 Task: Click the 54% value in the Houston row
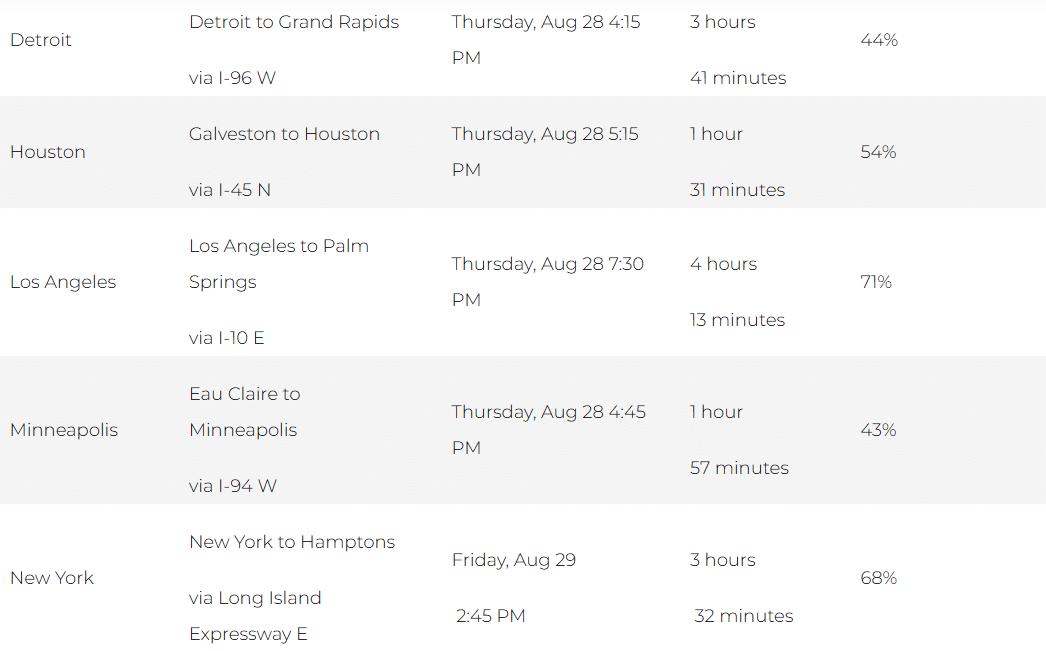click(x=879, y=152)
